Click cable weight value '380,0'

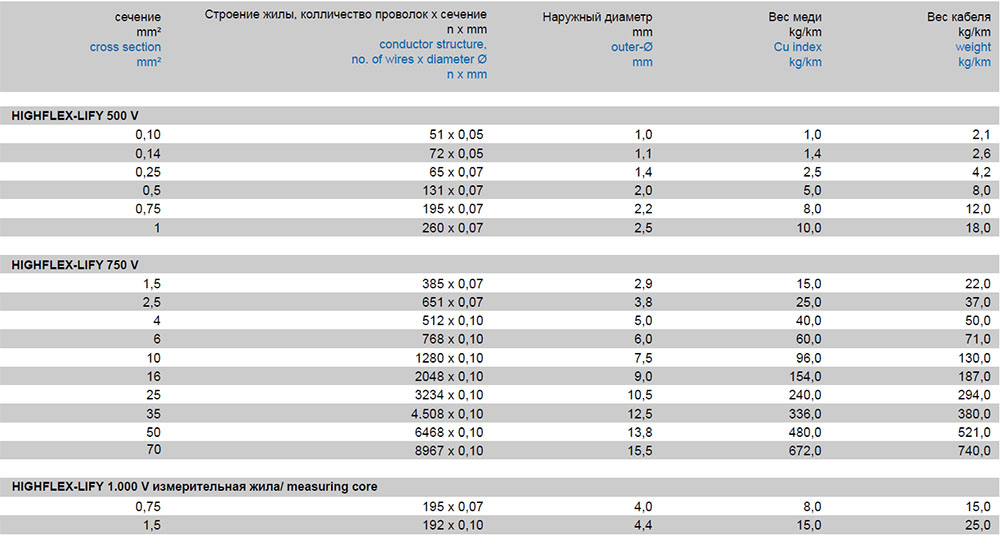(x=975, y=414)
